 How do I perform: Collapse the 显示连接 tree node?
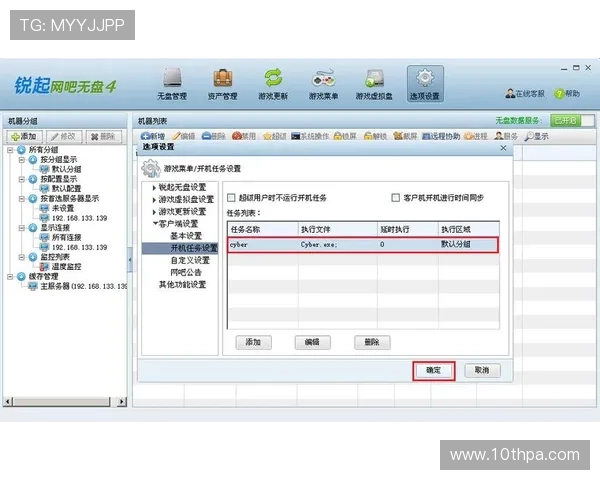[22, 228]
